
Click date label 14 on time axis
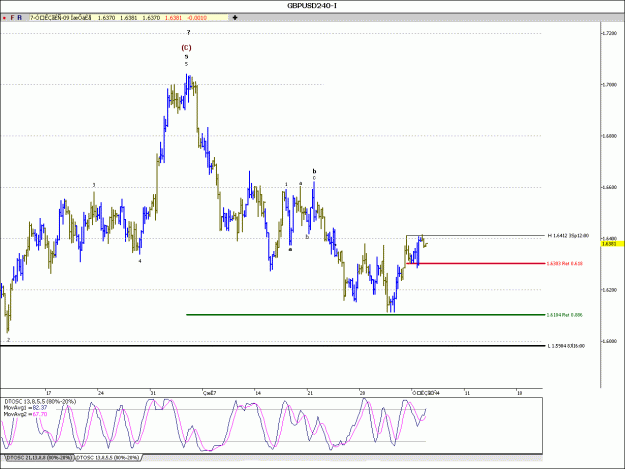258,393
